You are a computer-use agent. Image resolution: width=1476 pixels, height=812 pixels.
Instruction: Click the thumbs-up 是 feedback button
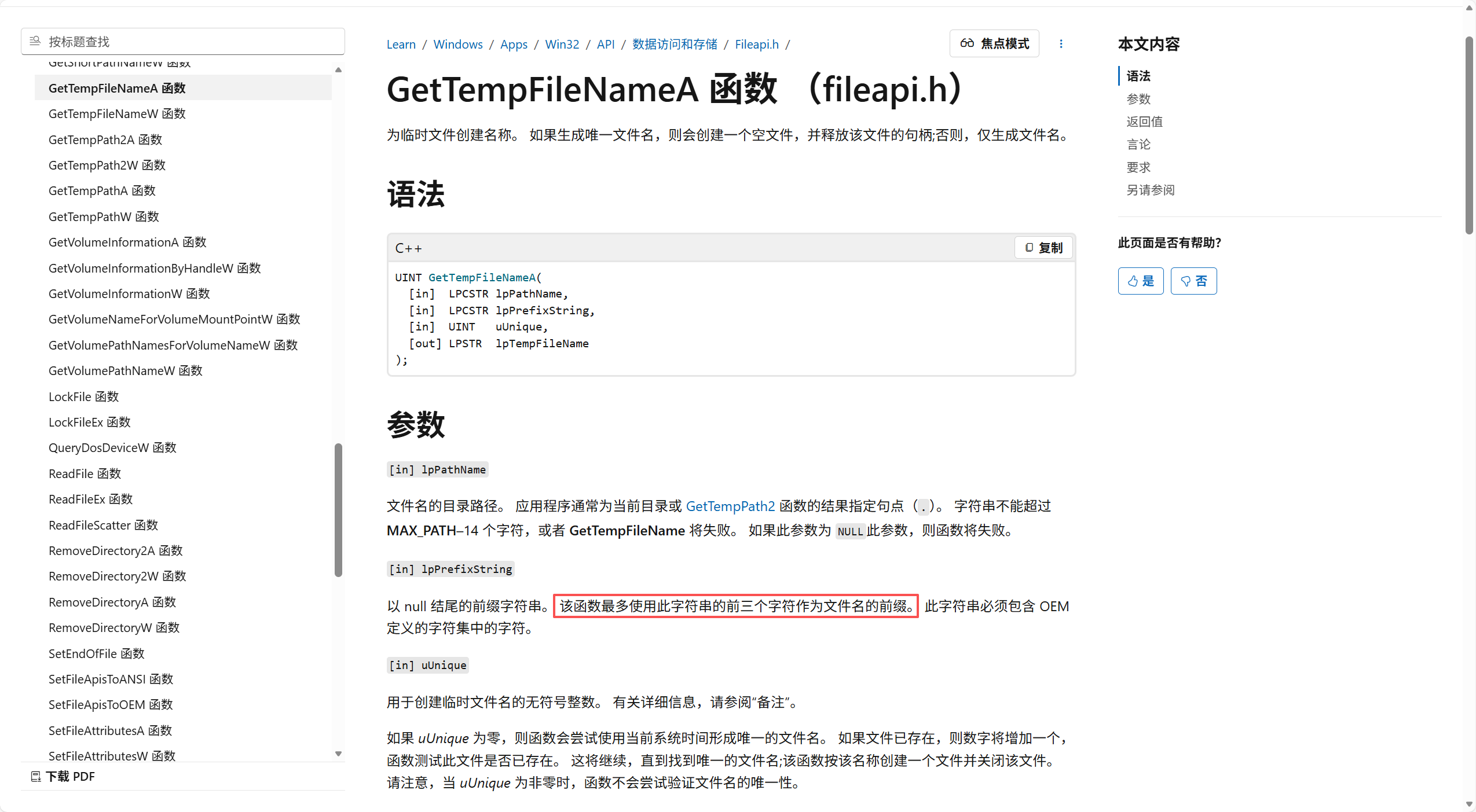click(x=1140, y=281)
